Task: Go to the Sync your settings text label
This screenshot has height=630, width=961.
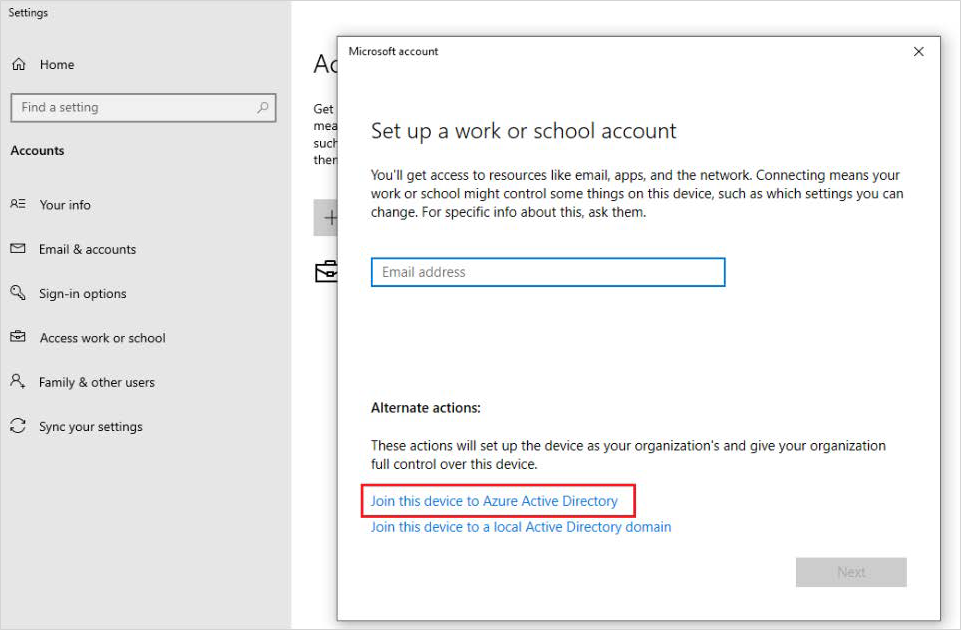Action: (91, 427)
